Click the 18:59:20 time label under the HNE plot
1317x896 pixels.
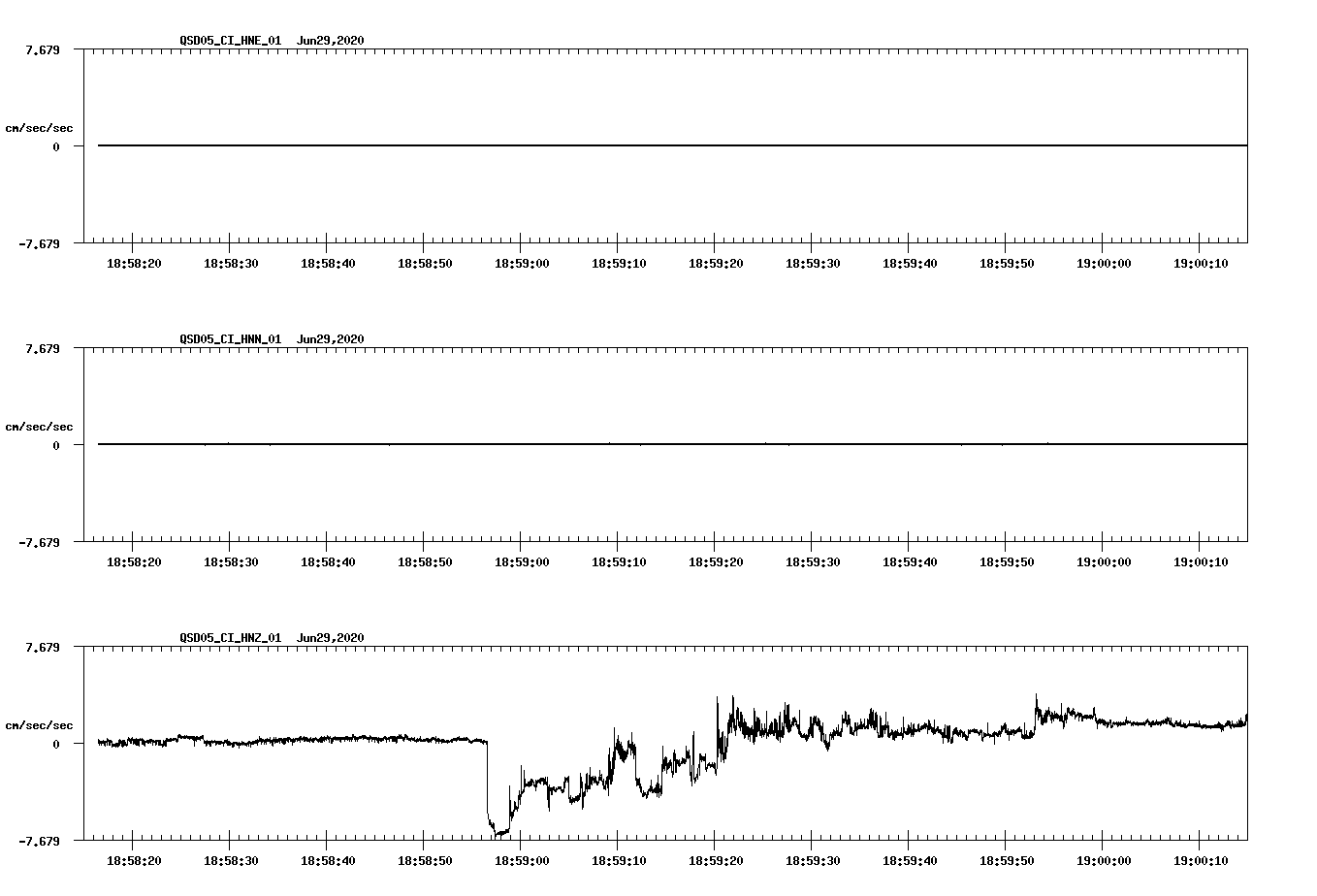tap(715, 263)
